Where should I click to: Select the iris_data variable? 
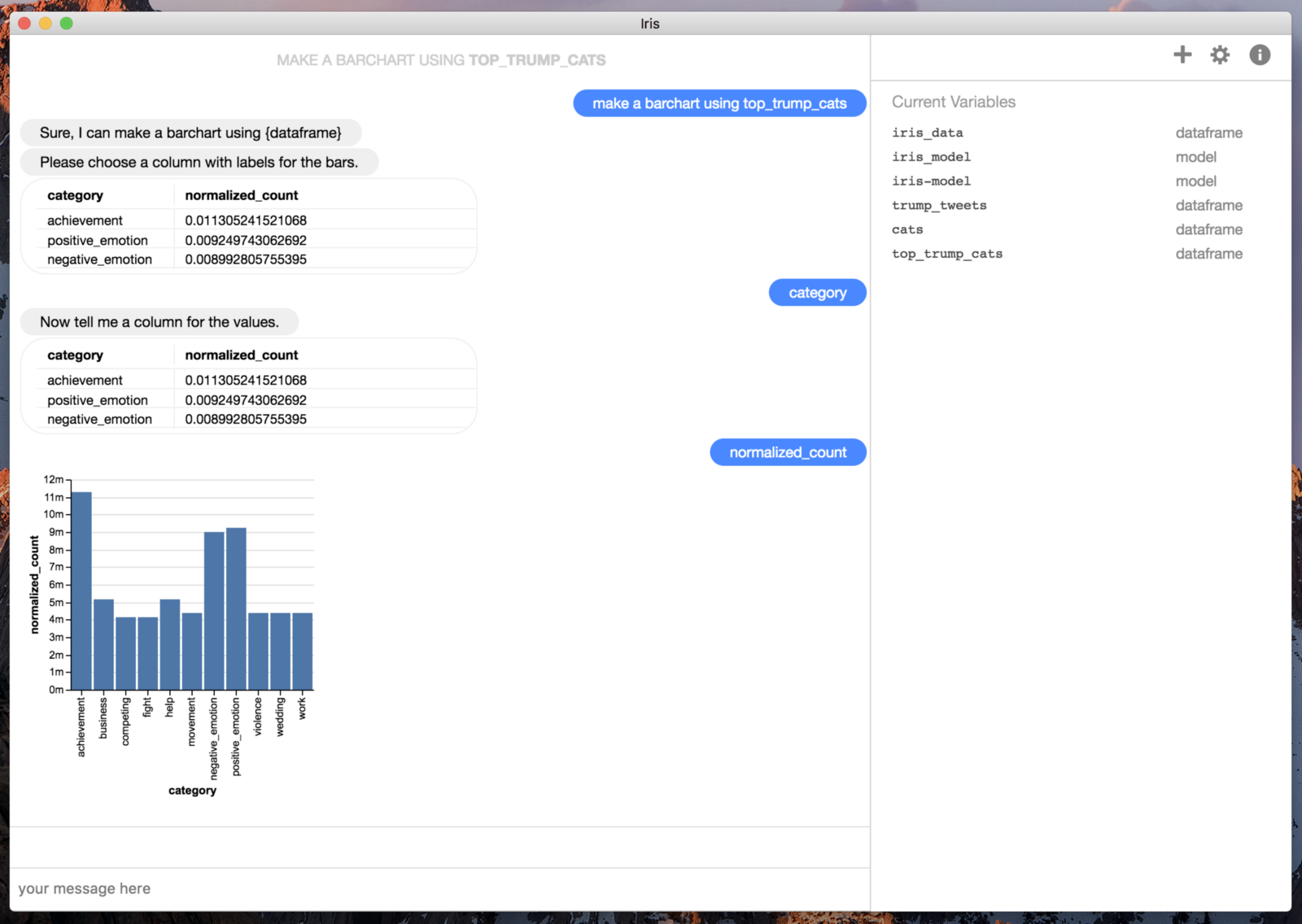tap(928, 133)
